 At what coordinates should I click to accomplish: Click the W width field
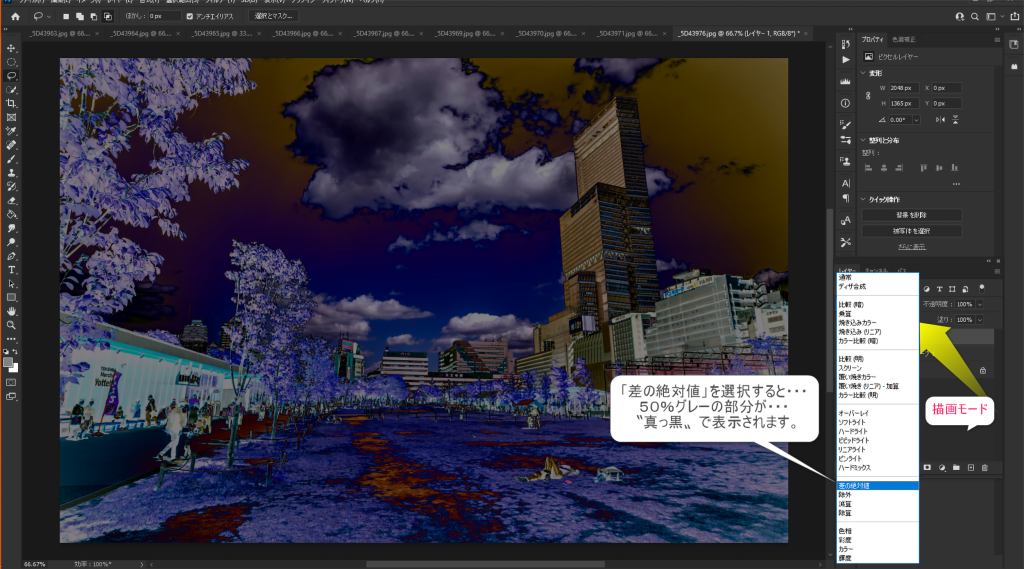[904, 88]
